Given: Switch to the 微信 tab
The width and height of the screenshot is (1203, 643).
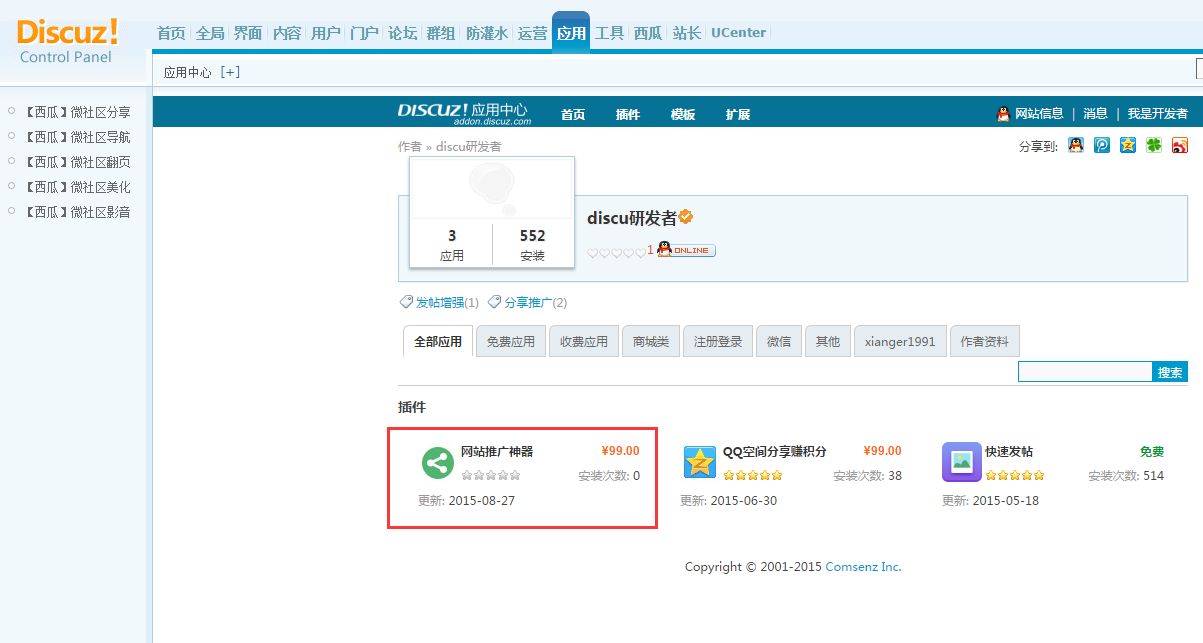Looking at the screenshot, I should tap(779, 341).
